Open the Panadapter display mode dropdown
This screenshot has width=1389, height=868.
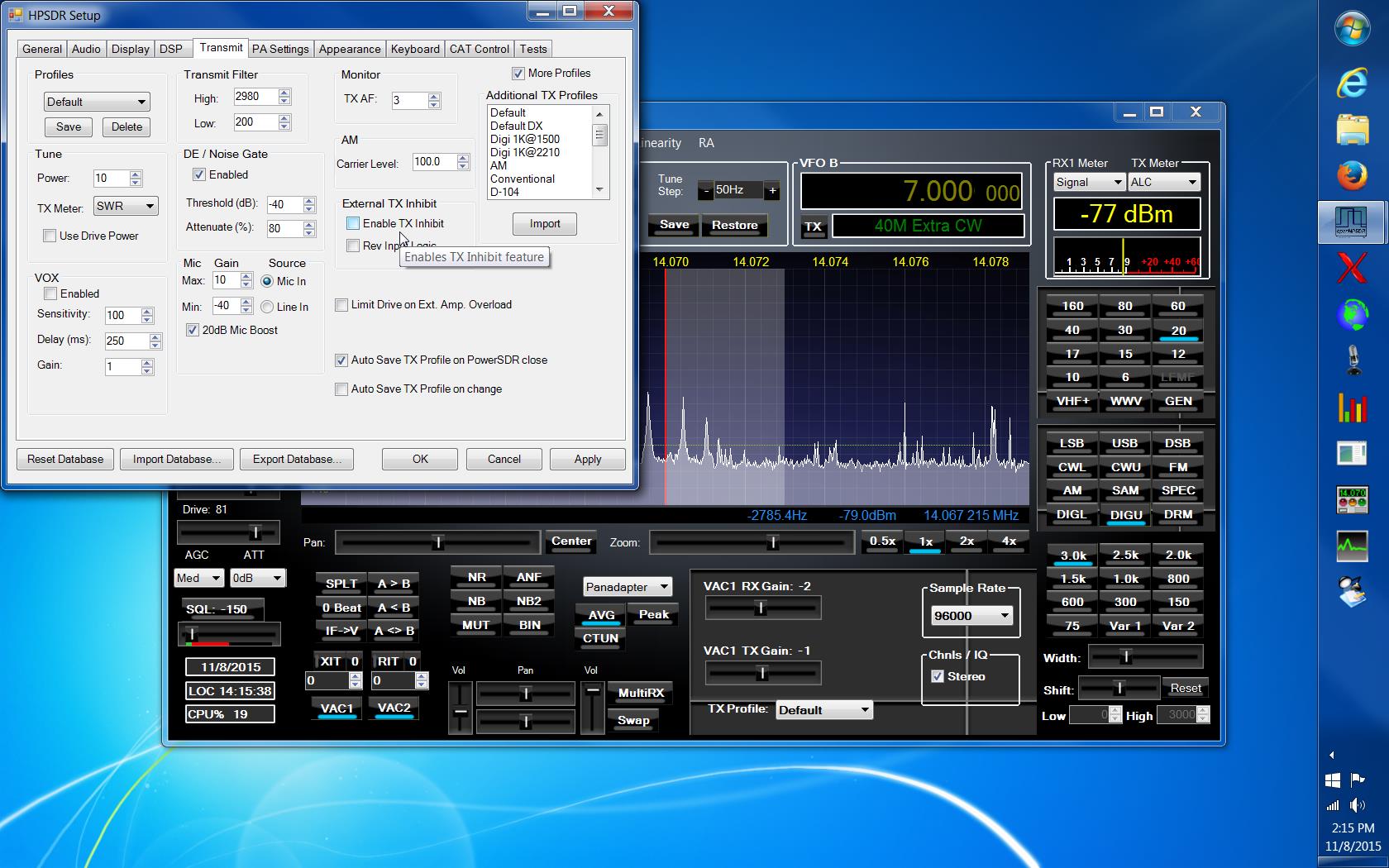click(628, 587)
